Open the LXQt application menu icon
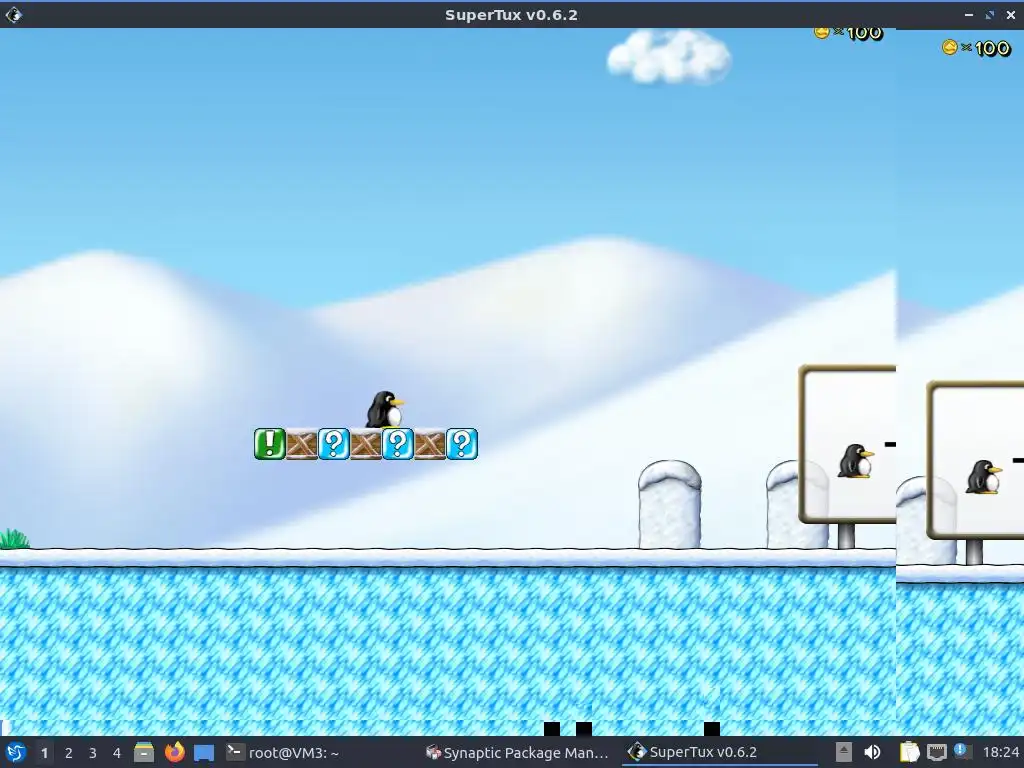Viewport: 1024px width, 768px height. click(15, 752)
